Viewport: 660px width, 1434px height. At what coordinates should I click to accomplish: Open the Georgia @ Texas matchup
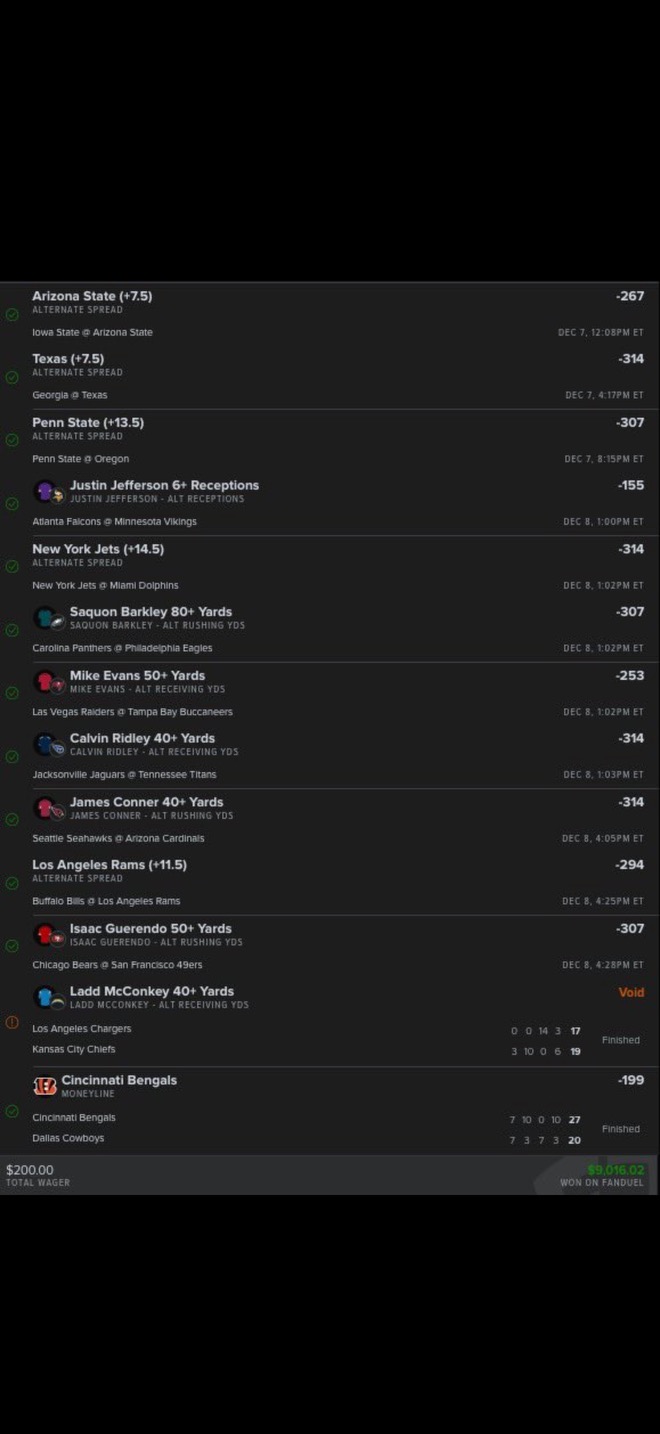click(69, 395)
